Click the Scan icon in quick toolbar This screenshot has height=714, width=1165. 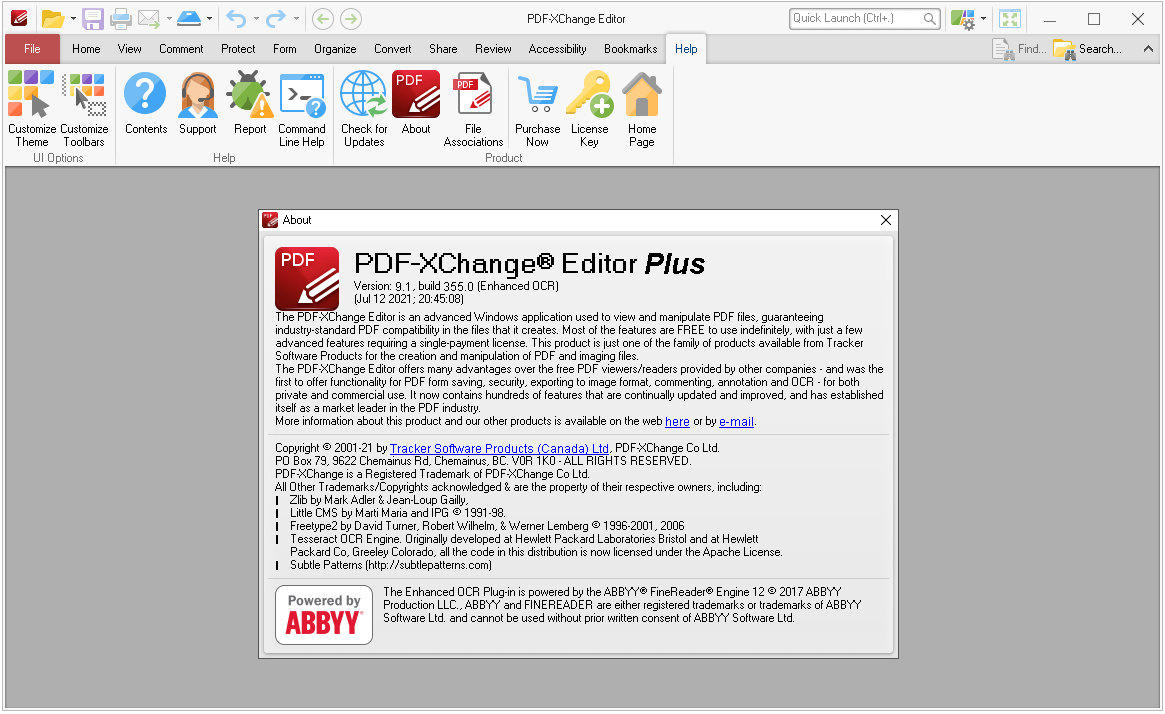[189, 19]
